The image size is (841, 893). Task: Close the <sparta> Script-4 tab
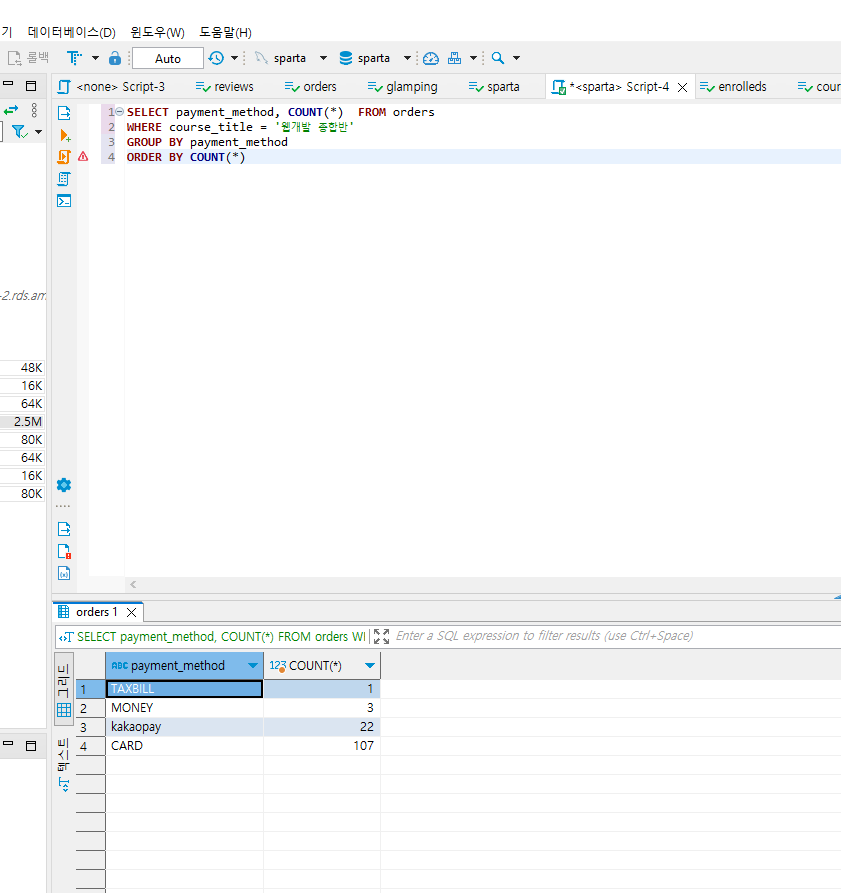pyautogui.click(x=682, y=87)
